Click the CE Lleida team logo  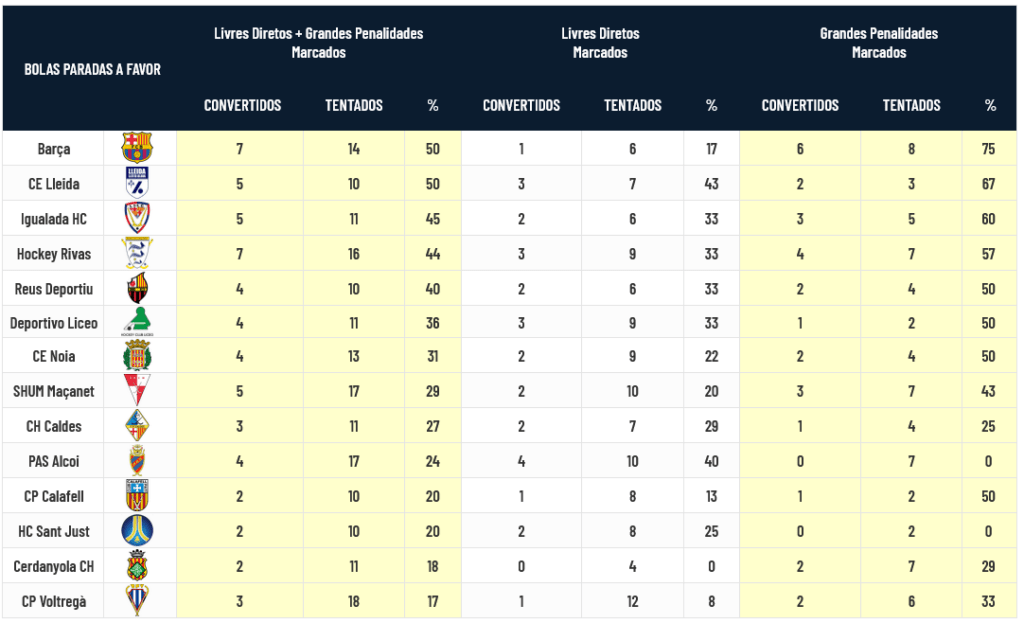coord(137,183)
